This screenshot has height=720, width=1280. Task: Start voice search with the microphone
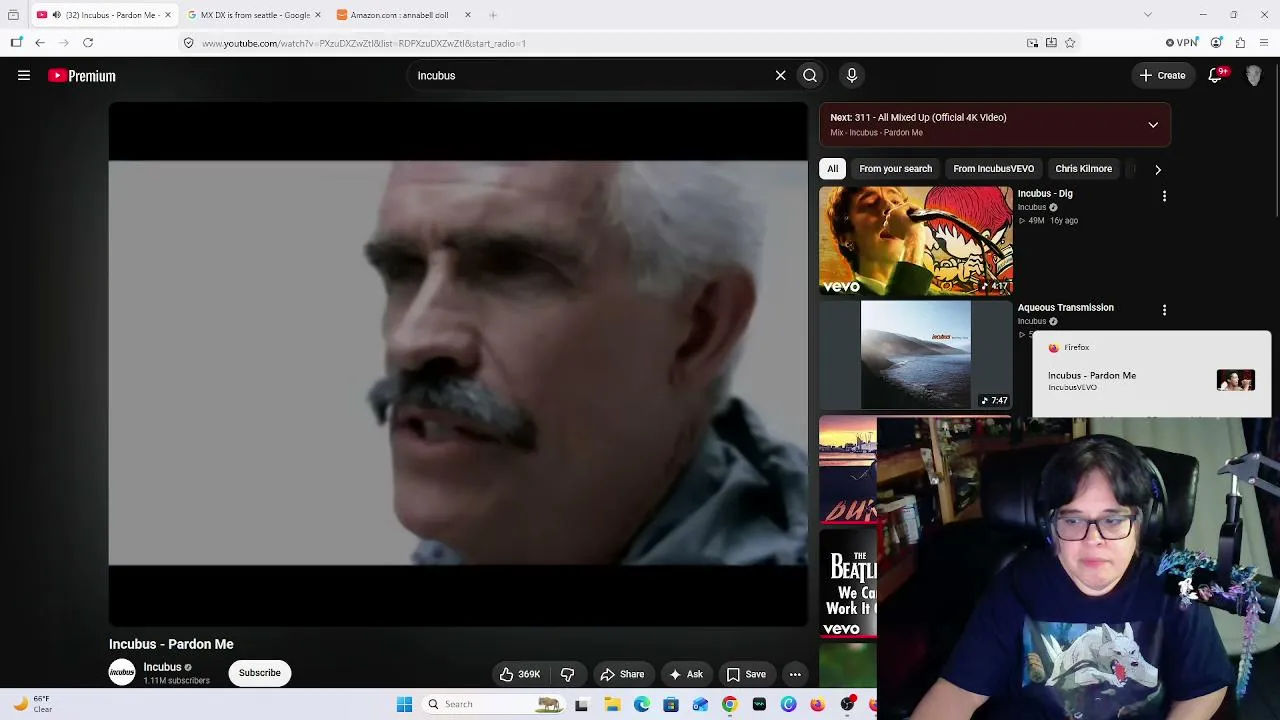(x=852, y=75)
